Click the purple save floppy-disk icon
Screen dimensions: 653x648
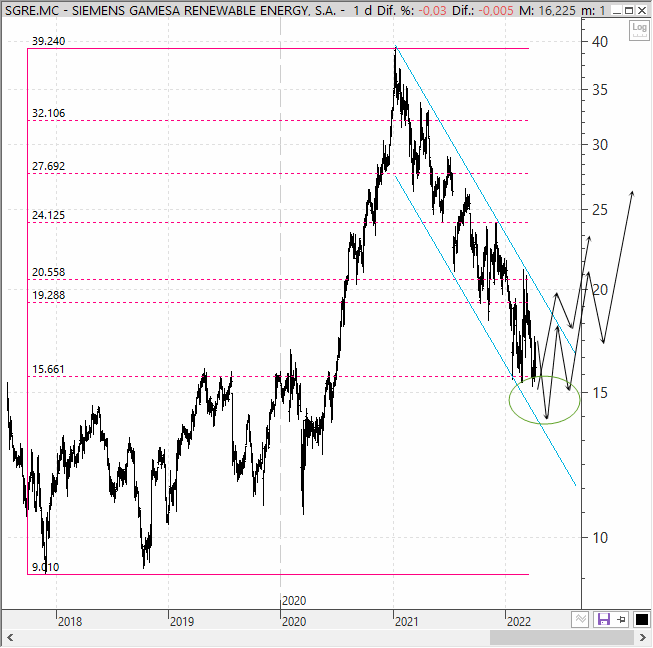coord(603,619)
